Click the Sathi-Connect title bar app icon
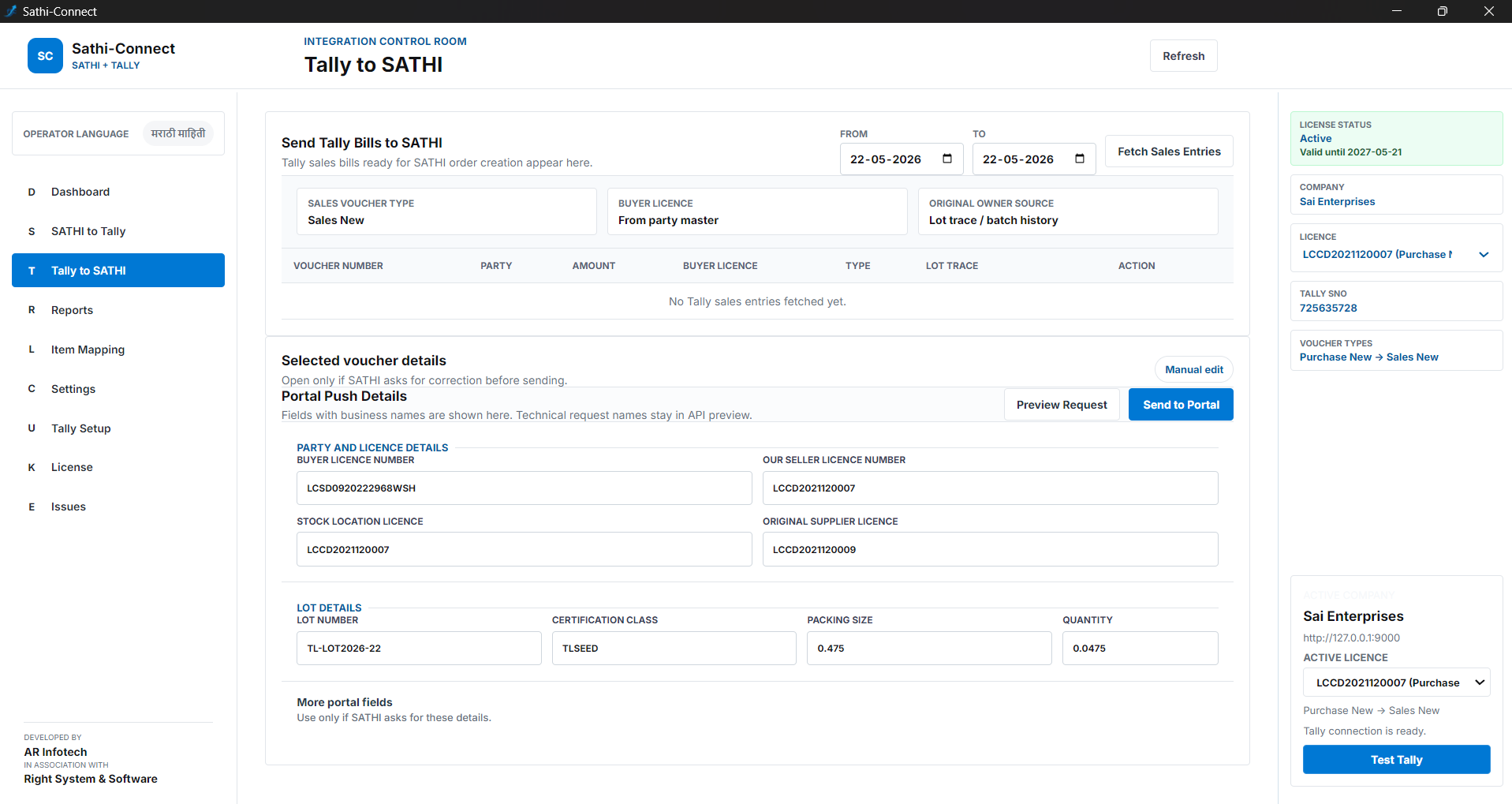The width and height of the screenshot is (1512, 804). pos(11,11)
